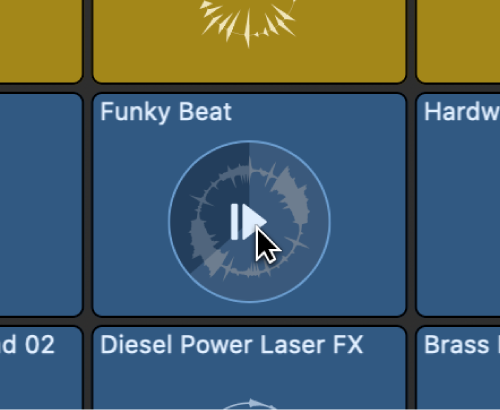Click the waveform icon under Diesel Power Laser FX
The image size is (500, 410).
pos(249,404)
